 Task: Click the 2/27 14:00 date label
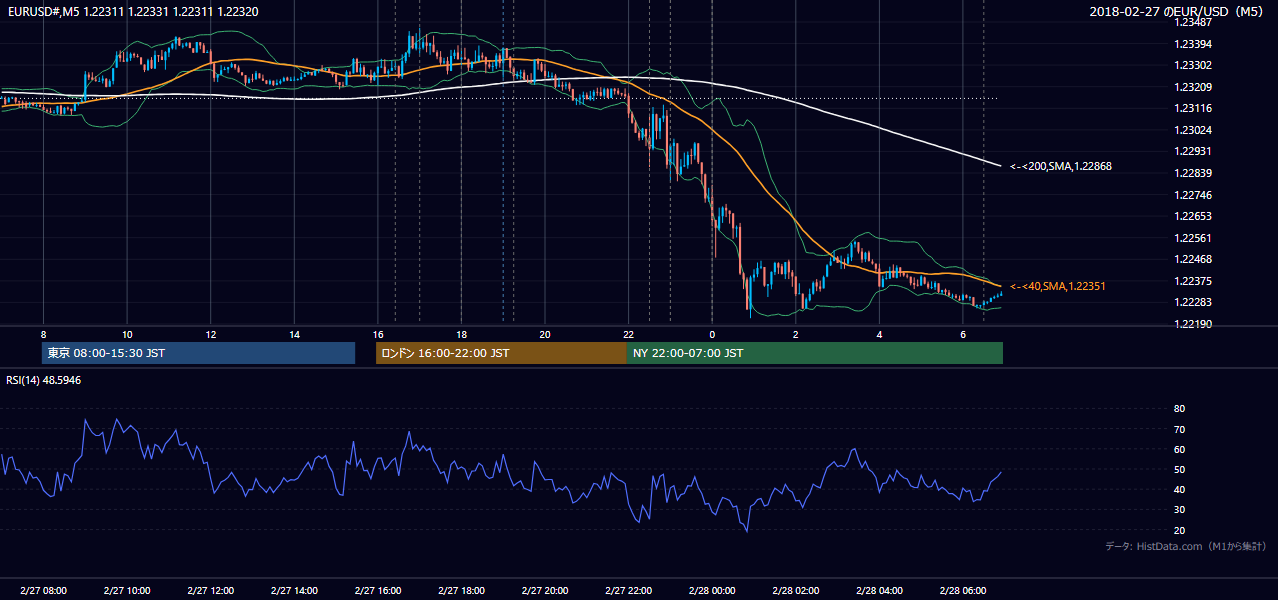pyautogui.click(x=294, y=590)
